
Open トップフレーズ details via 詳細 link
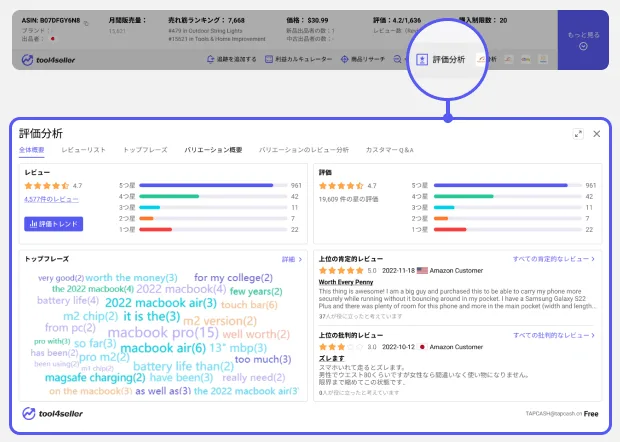click(292, 259)
